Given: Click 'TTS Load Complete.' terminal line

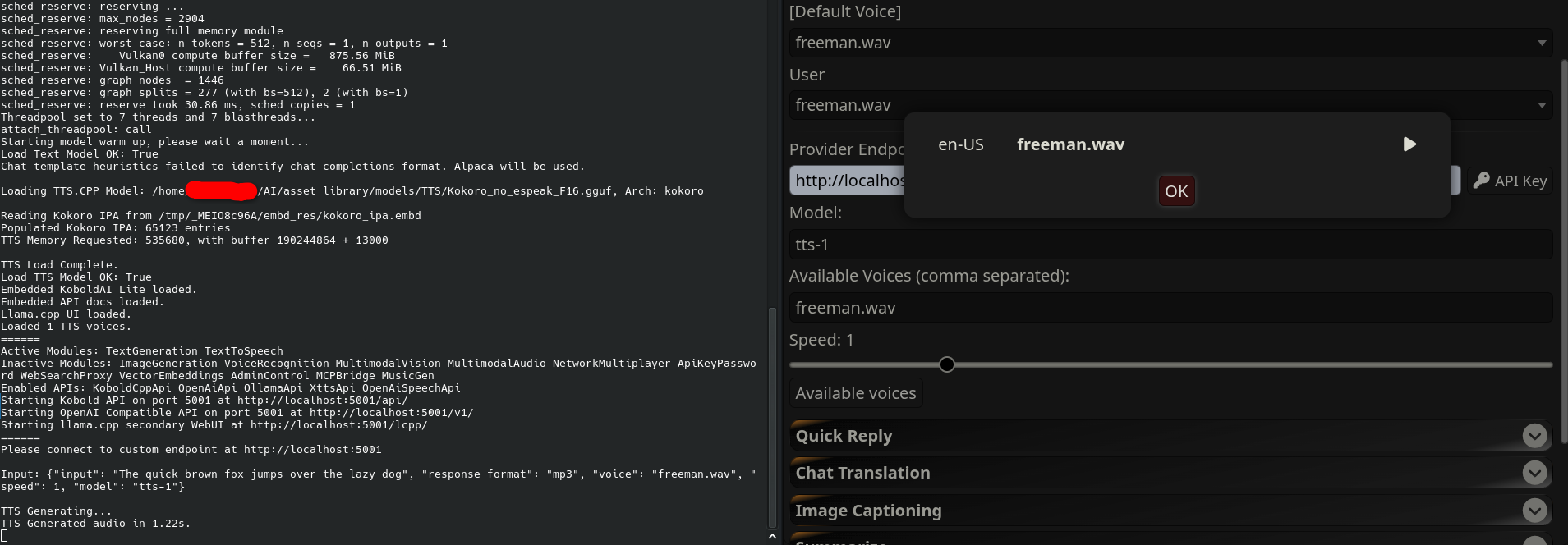Looking at the screenshot, I should (59, 265).
